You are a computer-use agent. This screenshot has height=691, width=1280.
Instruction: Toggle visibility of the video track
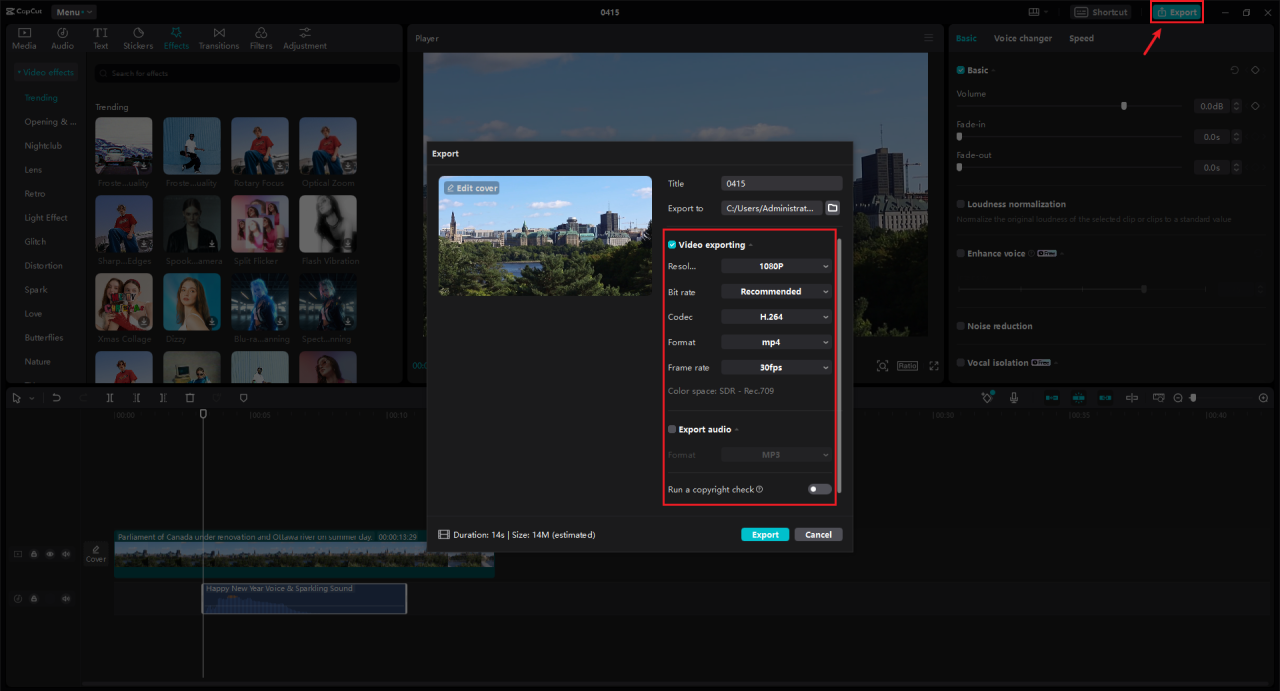click(49, 553)
